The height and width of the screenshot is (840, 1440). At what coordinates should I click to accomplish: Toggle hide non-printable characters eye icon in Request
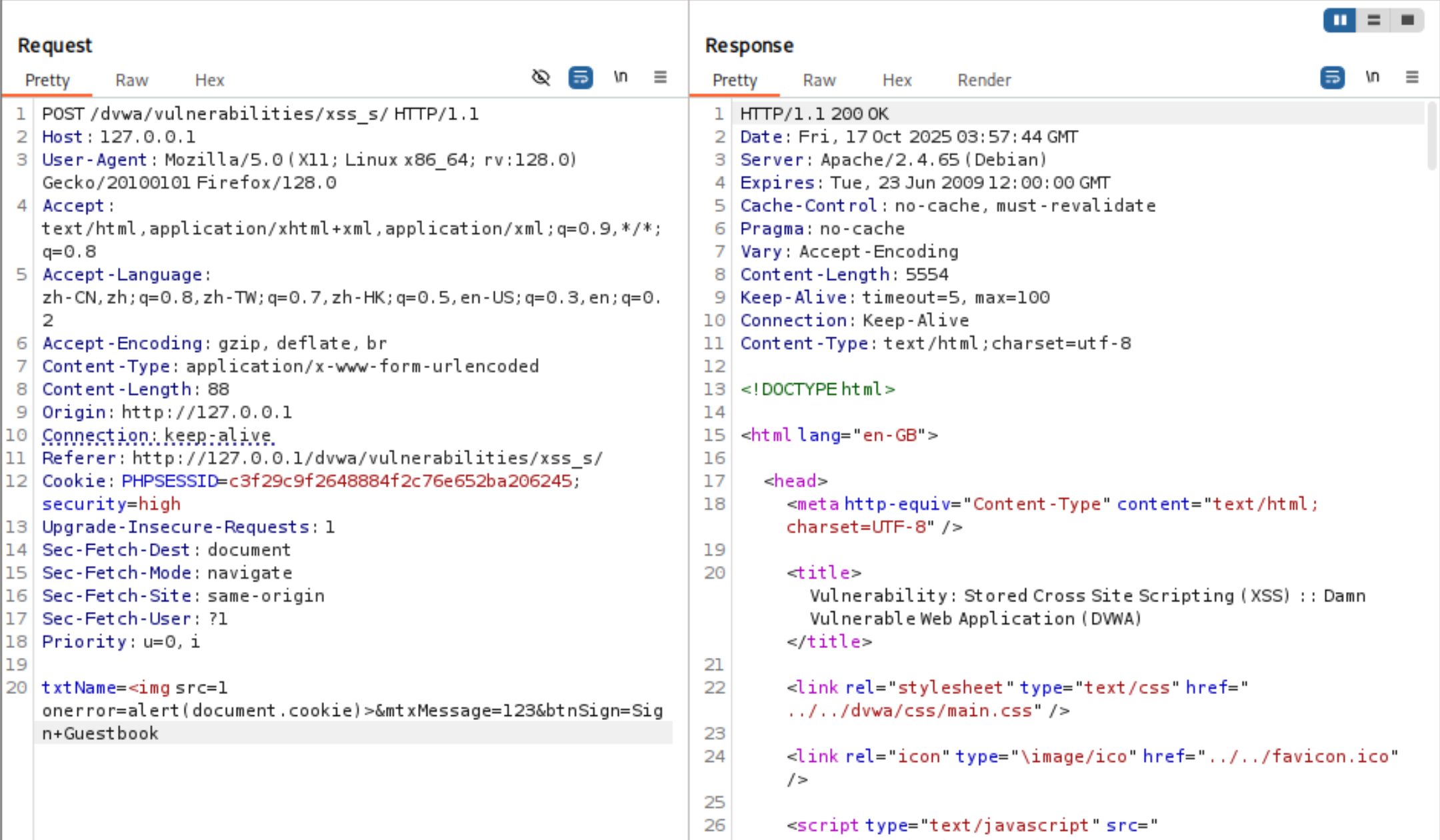tap(541, 77)
